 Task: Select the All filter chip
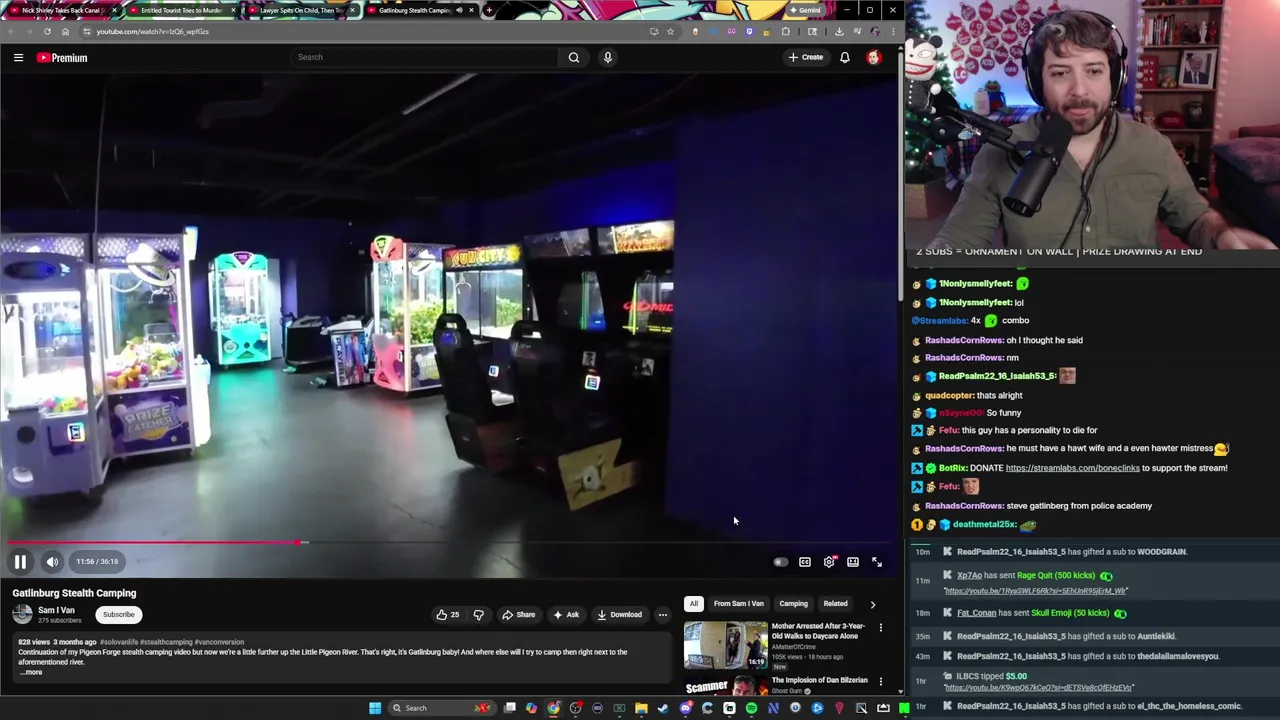[693, 604]
